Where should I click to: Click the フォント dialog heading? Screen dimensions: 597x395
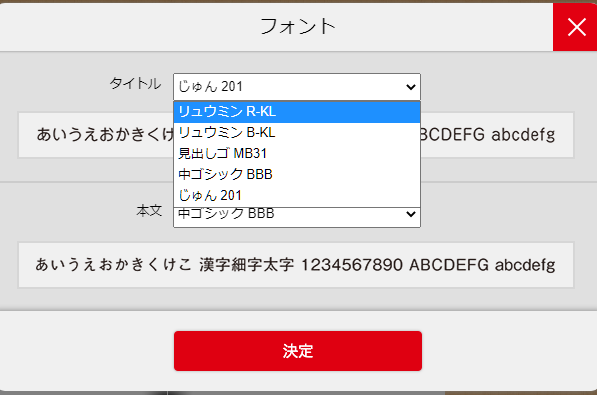298,27
